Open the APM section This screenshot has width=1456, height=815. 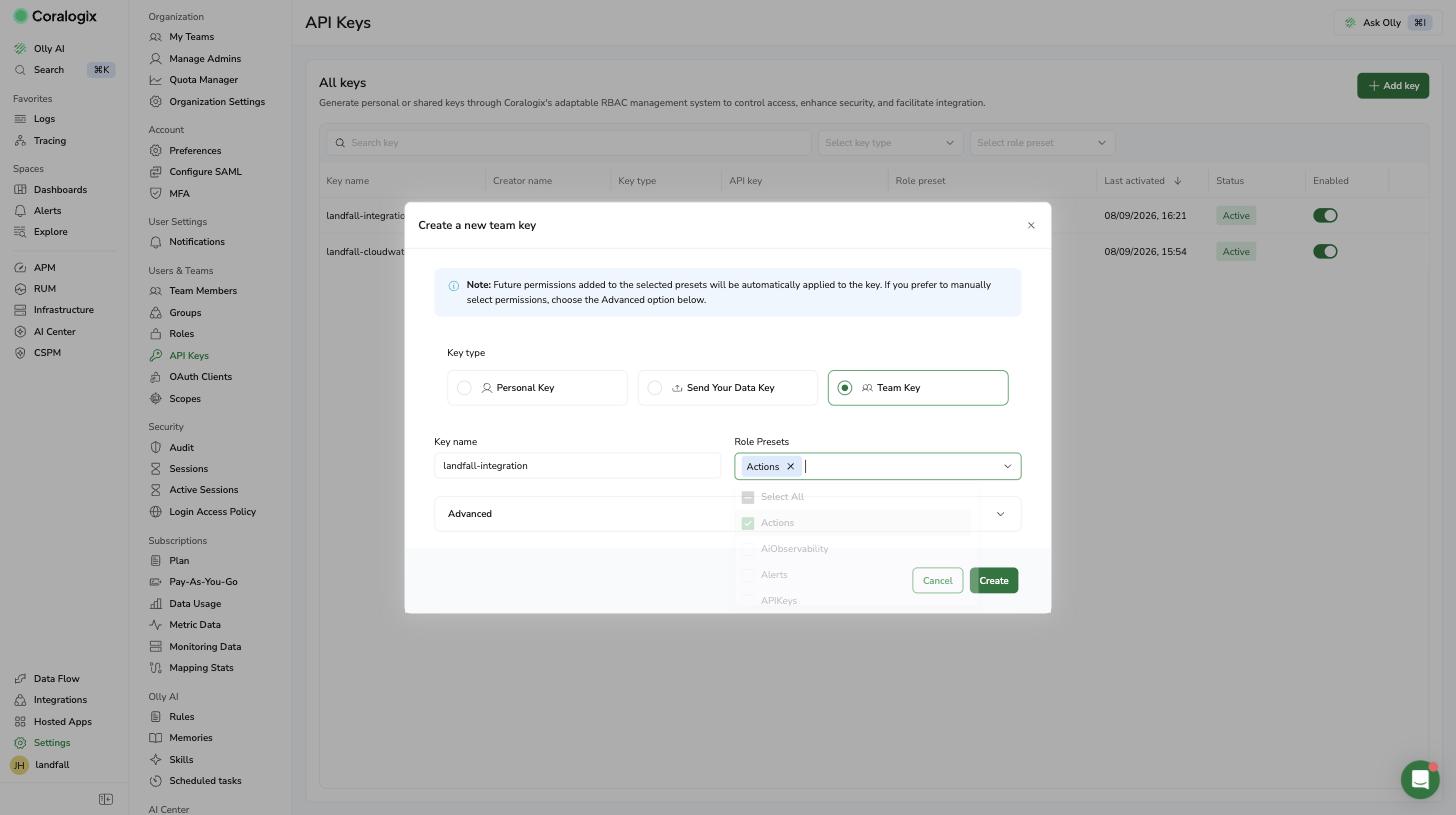pyautogui.click(x=36, y=268)
